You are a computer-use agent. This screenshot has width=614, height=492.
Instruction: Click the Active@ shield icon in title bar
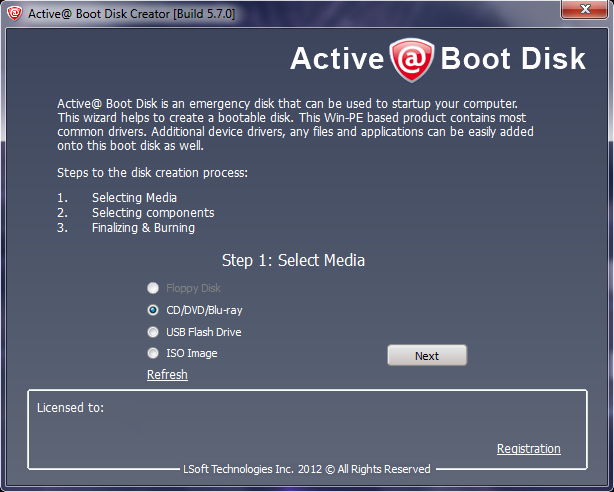click(x=14, y=14)
